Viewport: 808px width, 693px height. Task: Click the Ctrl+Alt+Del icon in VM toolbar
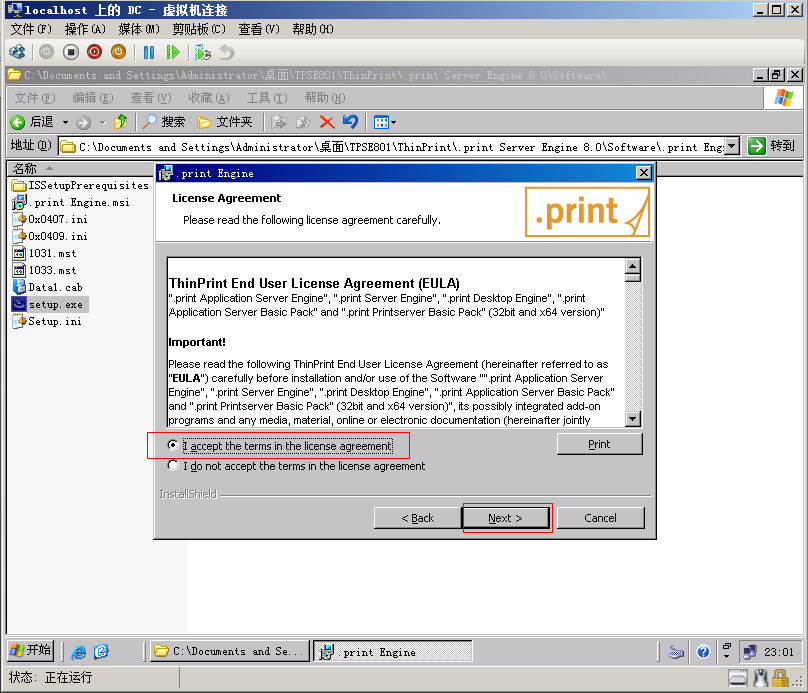(x=17, y=52)
